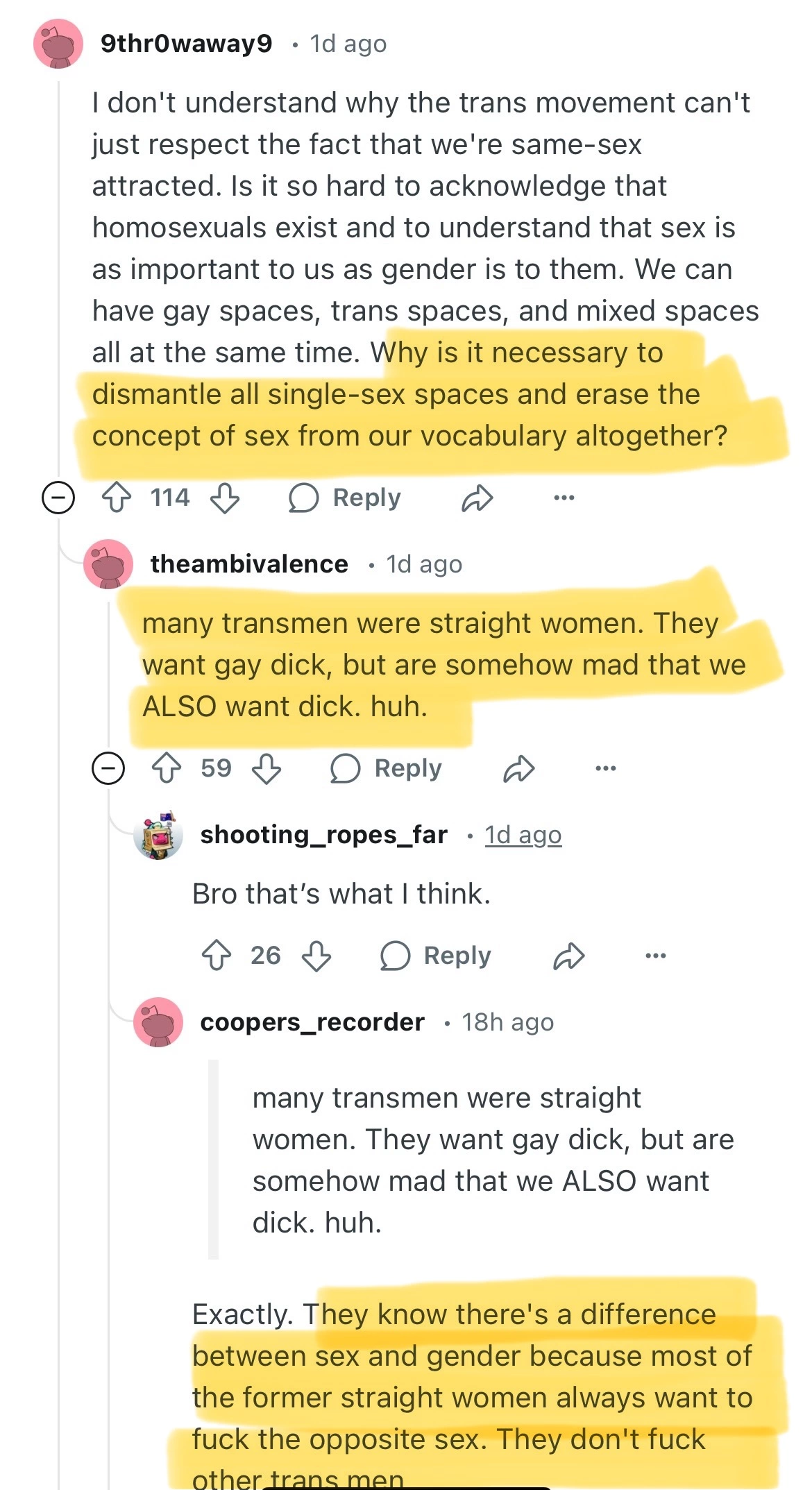
Task: Downvote shooting_ropes_far's comment with 26 votes
Action: [x=316, y=955]
